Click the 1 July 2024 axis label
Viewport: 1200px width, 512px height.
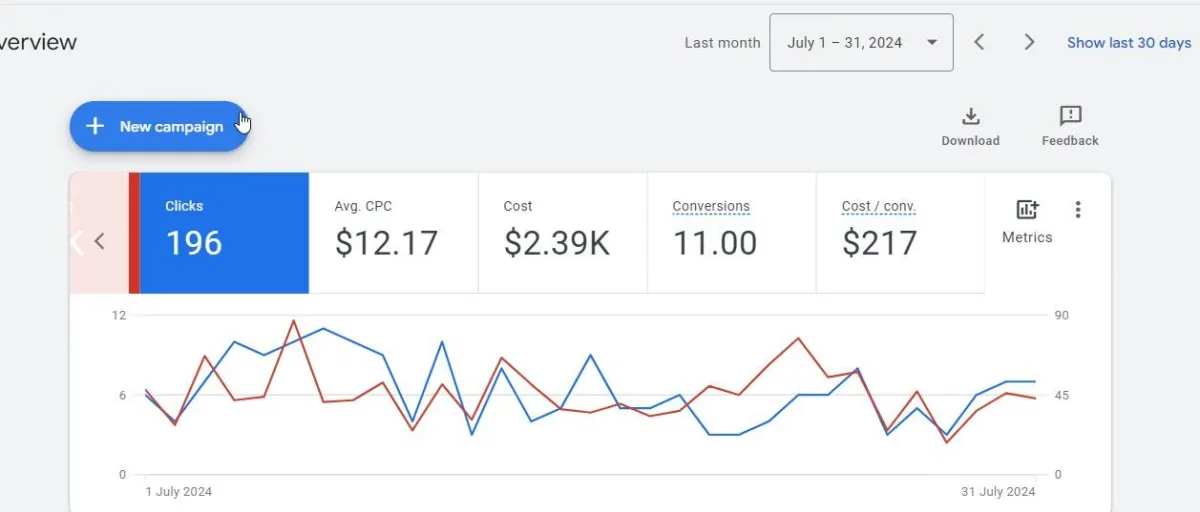click(x=179, y=491)
